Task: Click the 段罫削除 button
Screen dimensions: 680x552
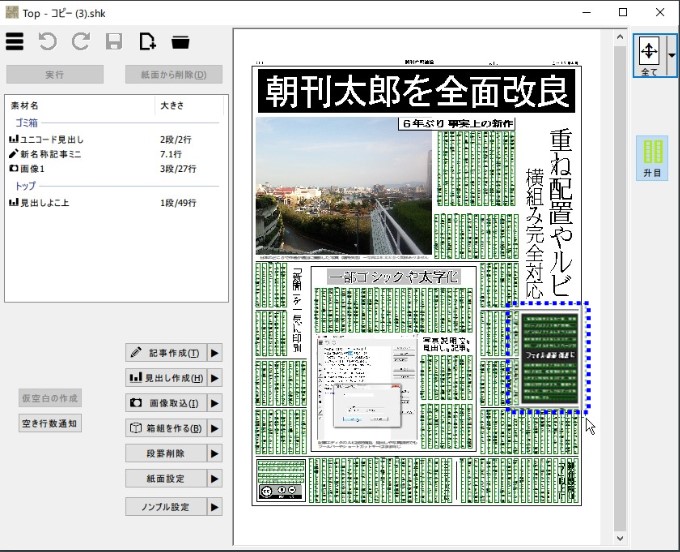Action: (166, 454)
